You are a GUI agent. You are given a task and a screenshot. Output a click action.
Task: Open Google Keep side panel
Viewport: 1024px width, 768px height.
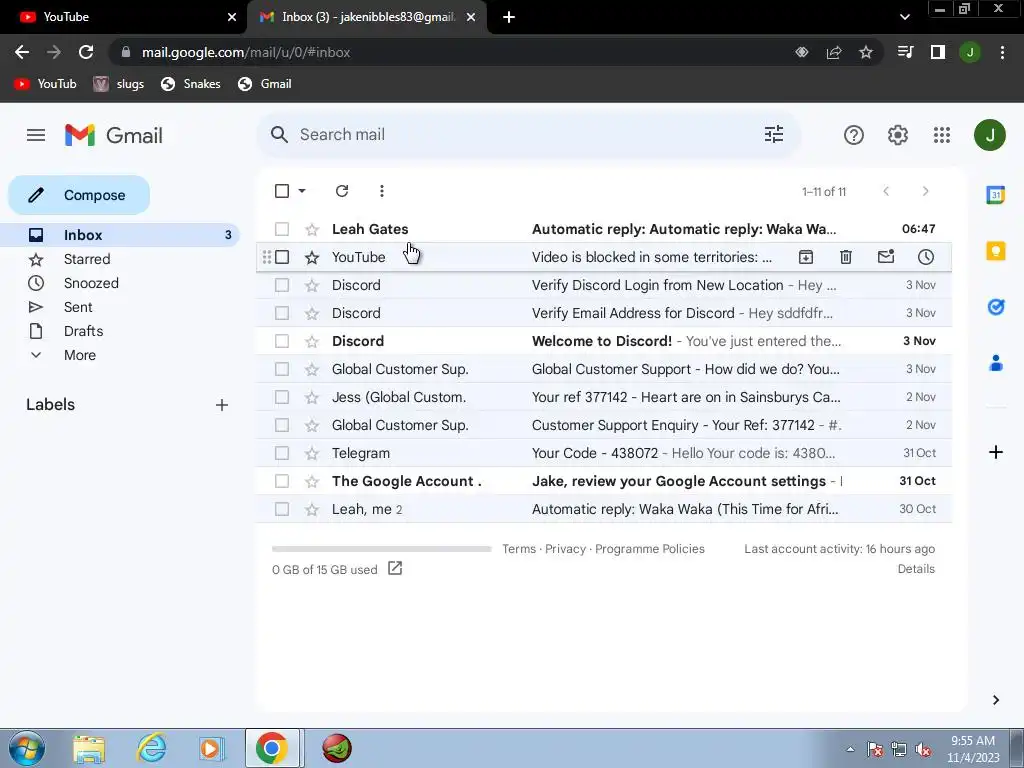[995, 251]
